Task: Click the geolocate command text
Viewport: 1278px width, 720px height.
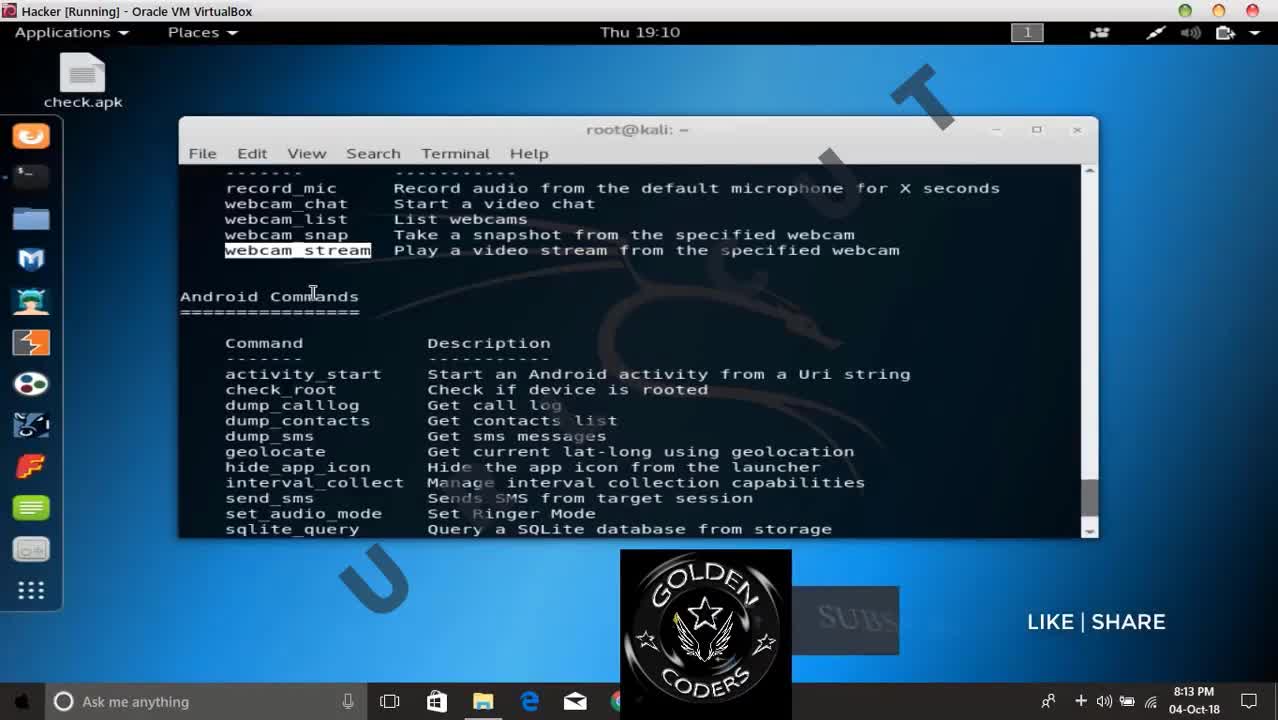Action: click(x=275, y=452)
